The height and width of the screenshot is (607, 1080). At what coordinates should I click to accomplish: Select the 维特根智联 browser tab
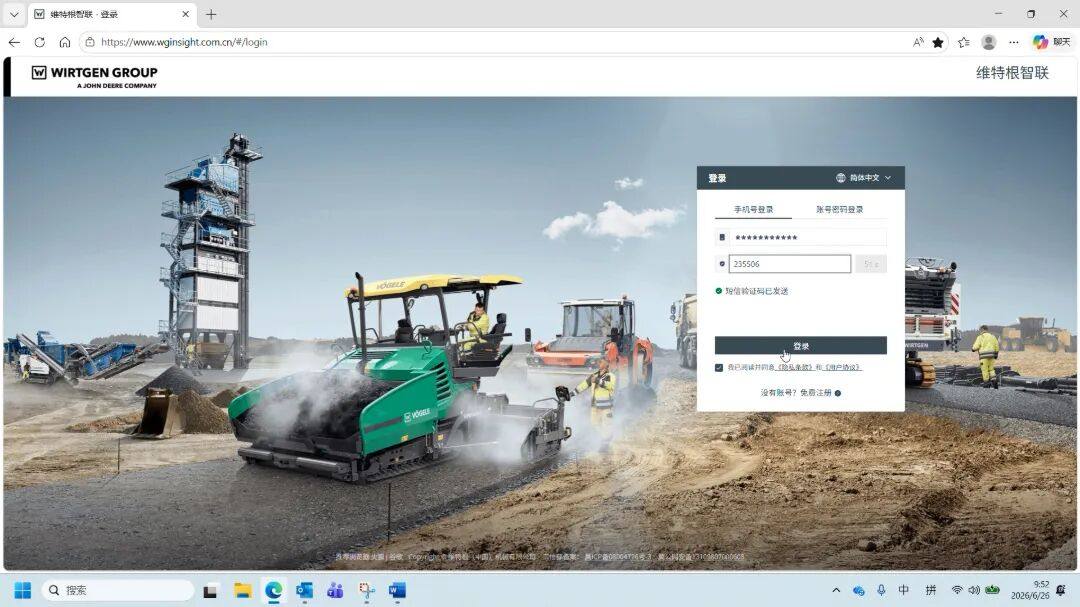pyautogui.click(x=111, y=14)
